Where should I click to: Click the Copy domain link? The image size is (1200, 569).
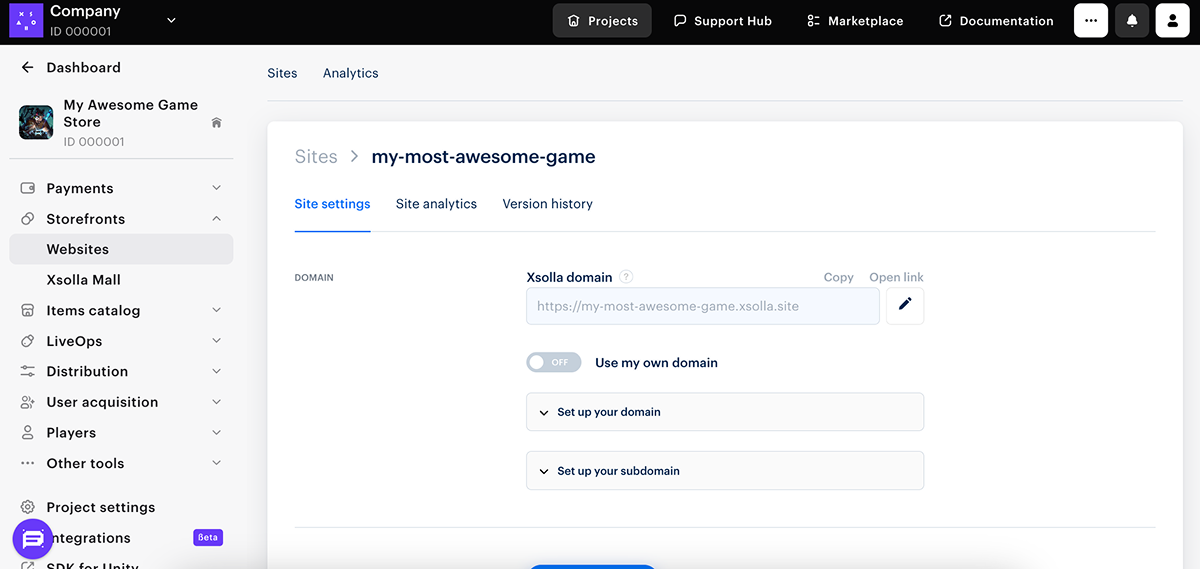tap(838, 277)
